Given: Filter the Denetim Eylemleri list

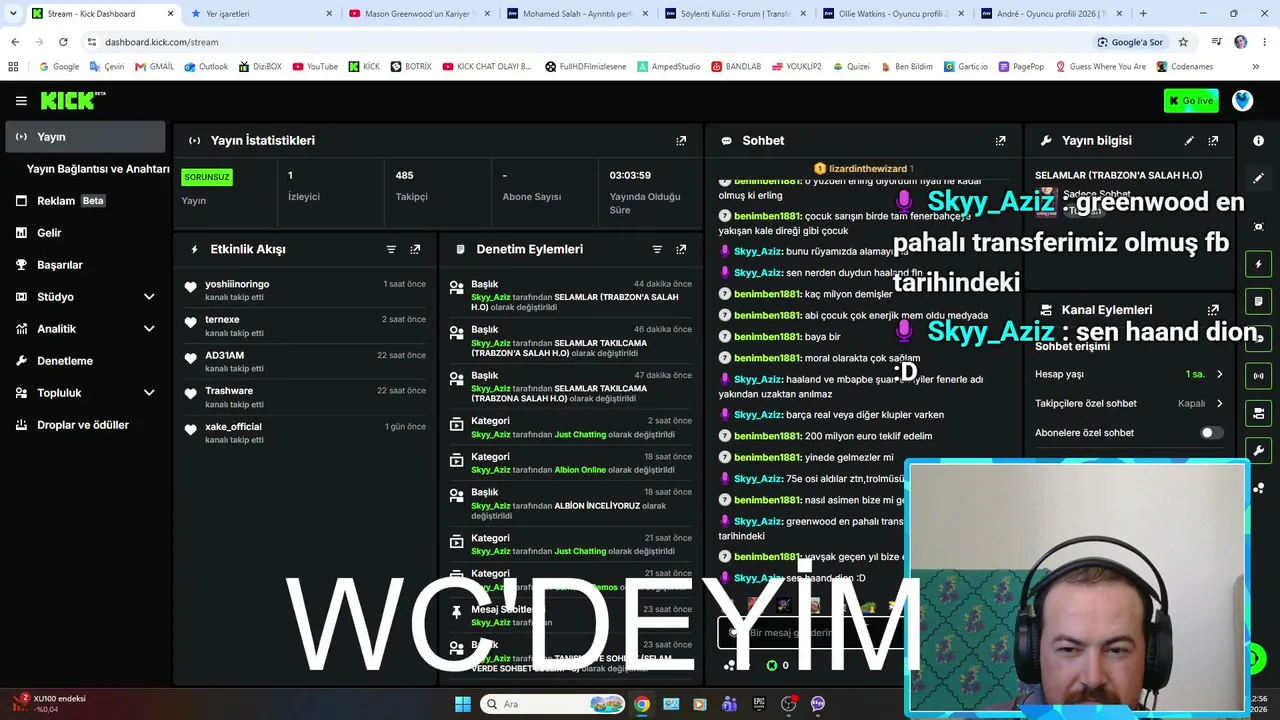Looking at the screenshot, I should click(657, 249).
